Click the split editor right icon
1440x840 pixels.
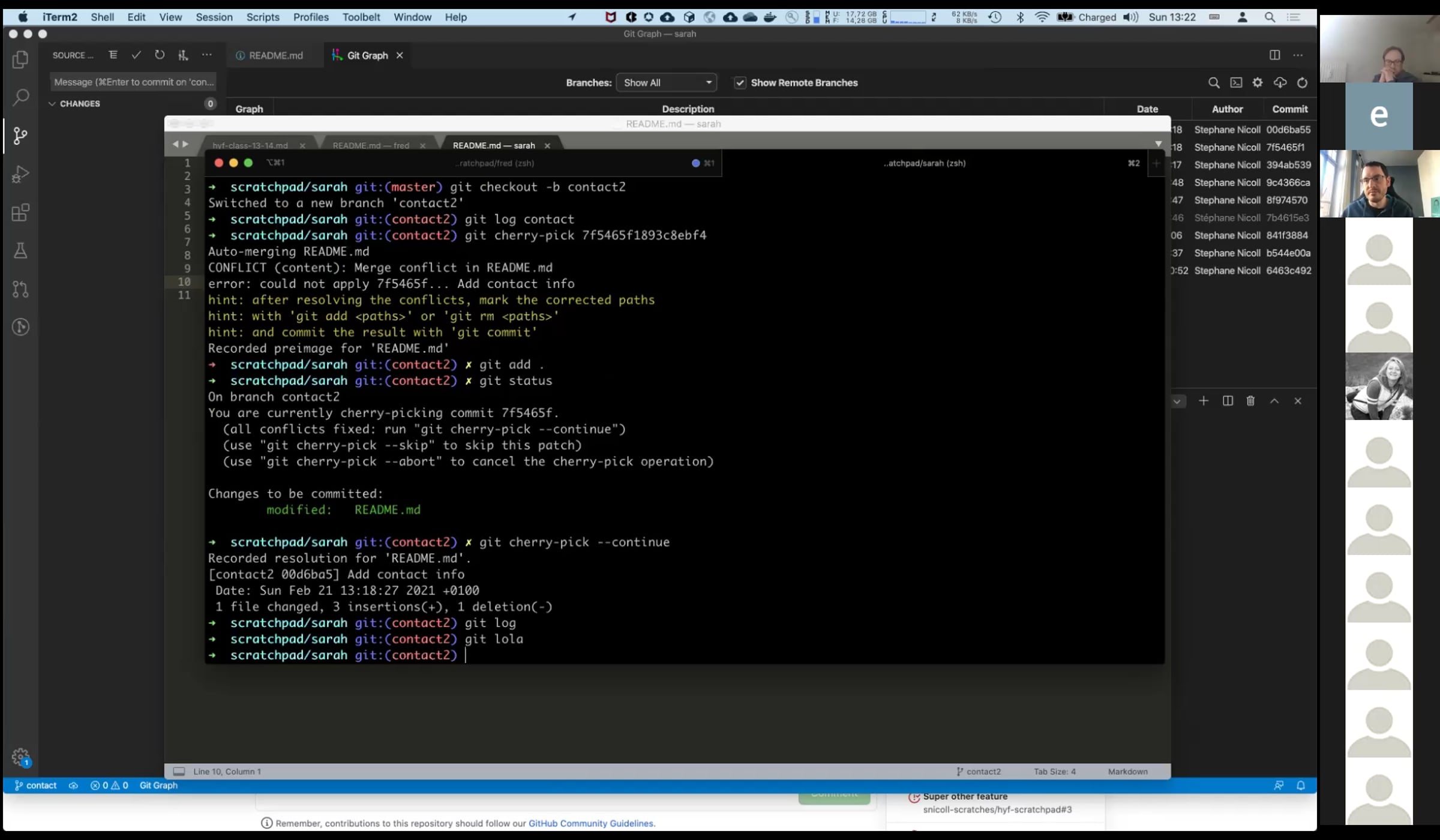point(1274,55)
